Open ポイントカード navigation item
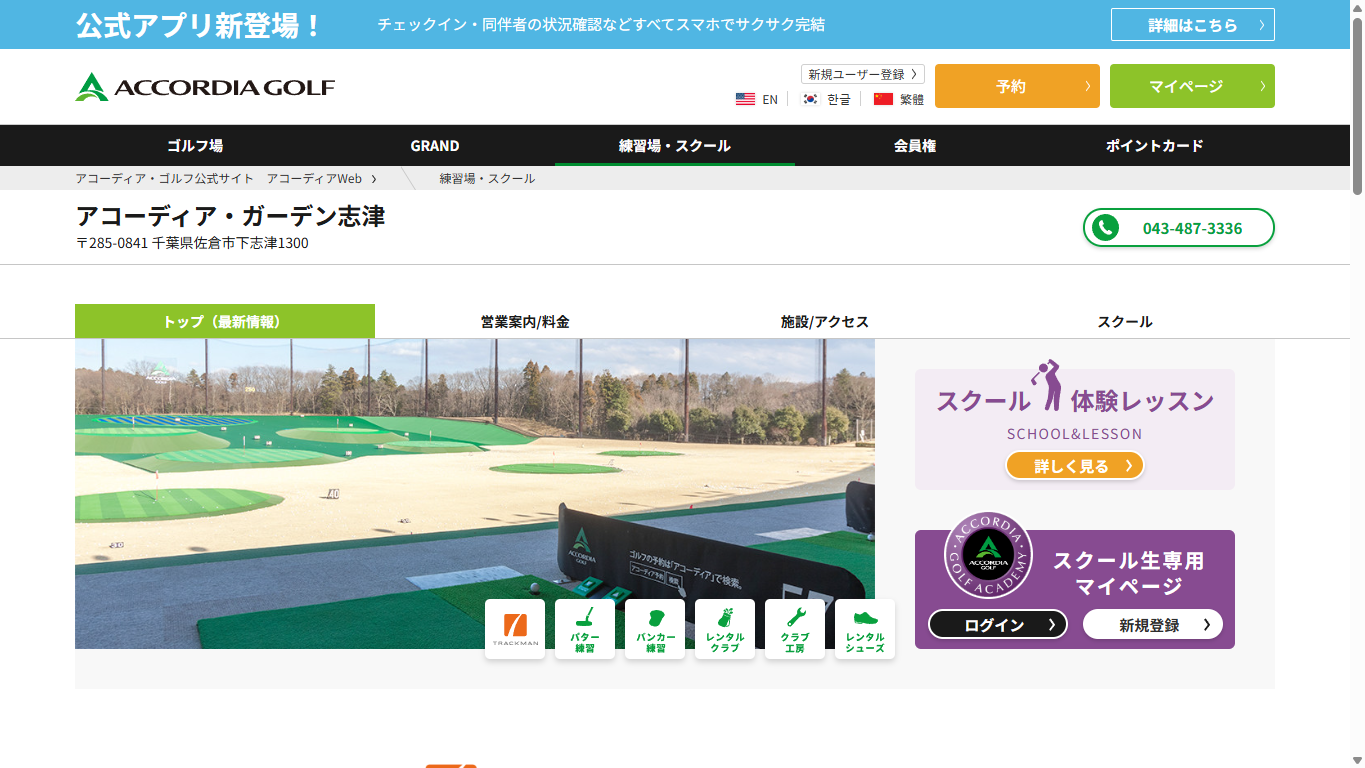 click(1155, 145)
